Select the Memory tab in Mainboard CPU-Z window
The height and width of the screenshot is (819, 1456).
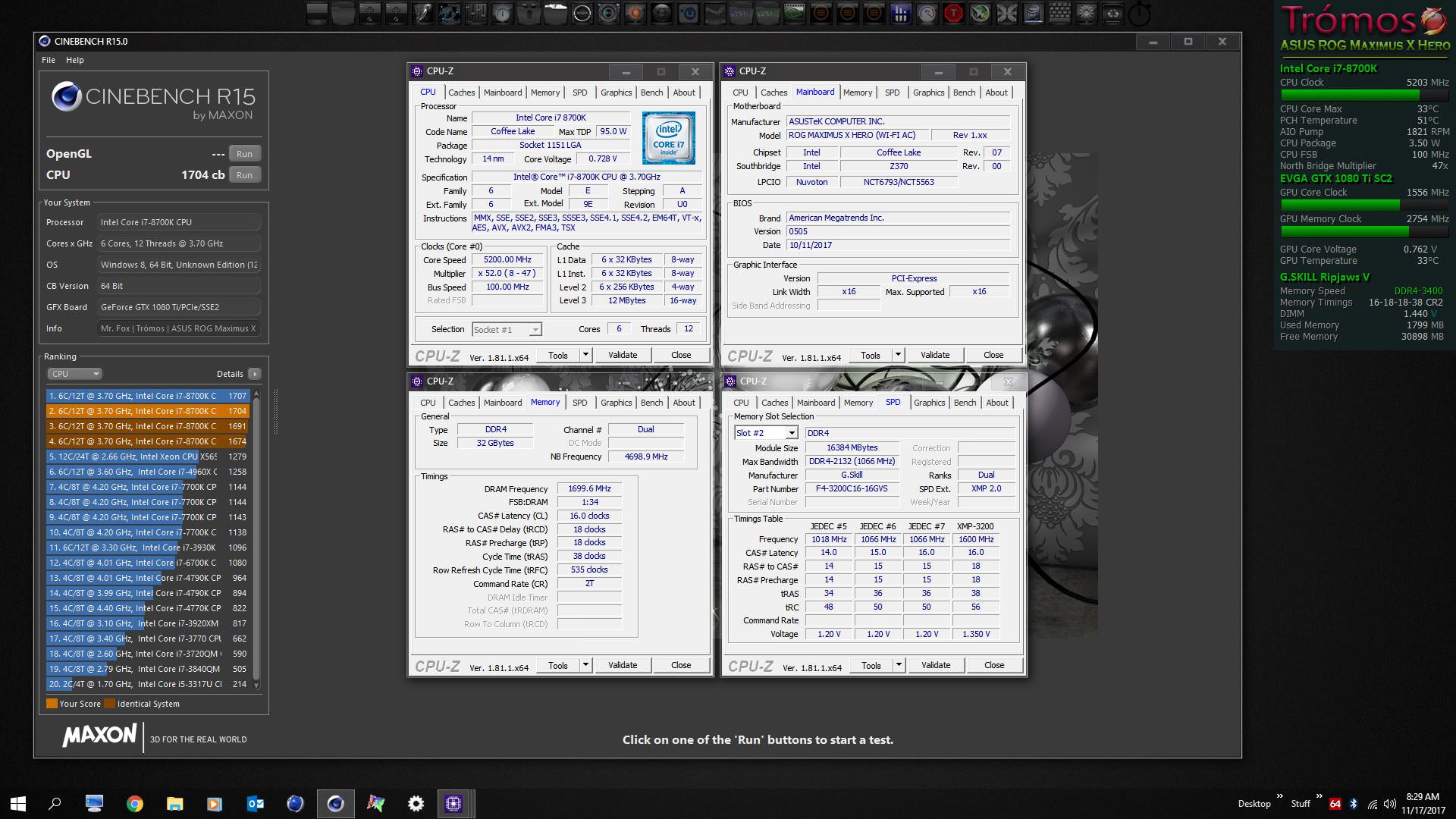858,93
